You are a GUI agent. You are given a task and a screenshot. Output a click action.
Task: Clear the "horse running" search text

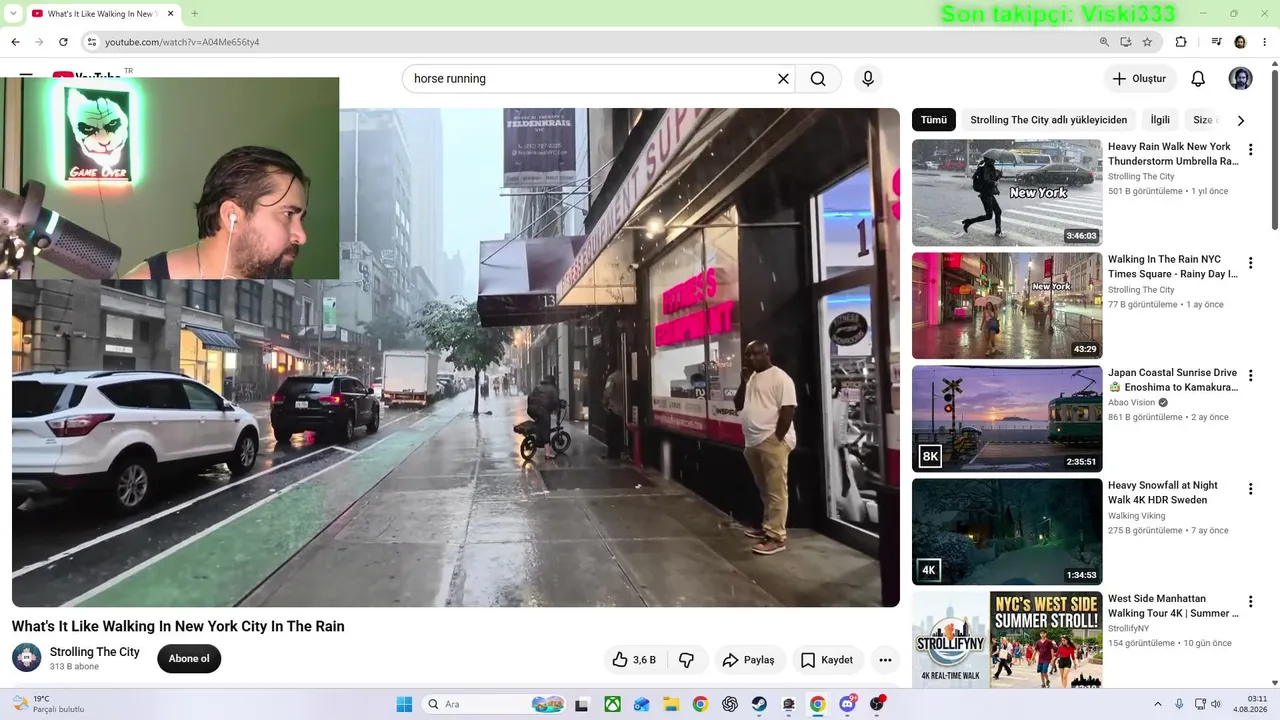[x=783, y=79]
